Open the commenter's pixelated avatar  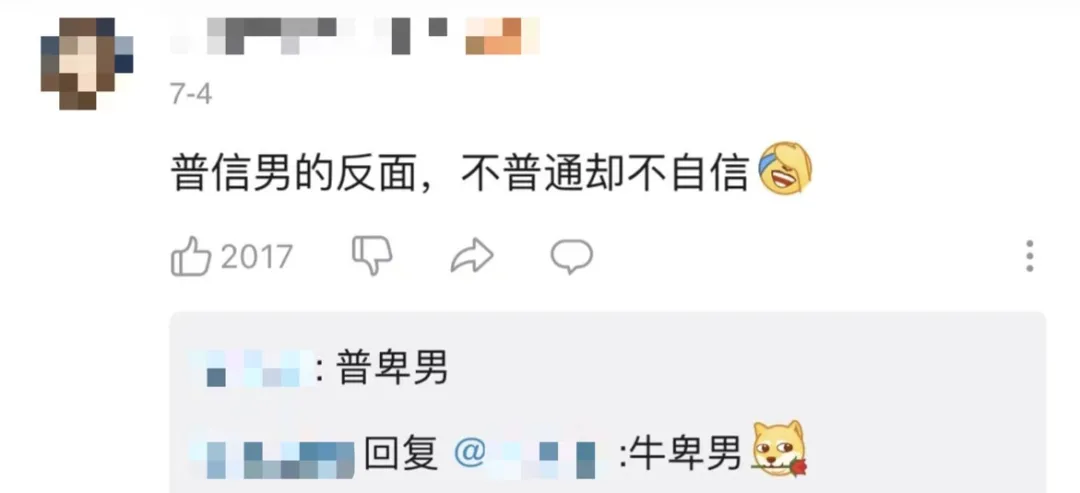(87, 63)
